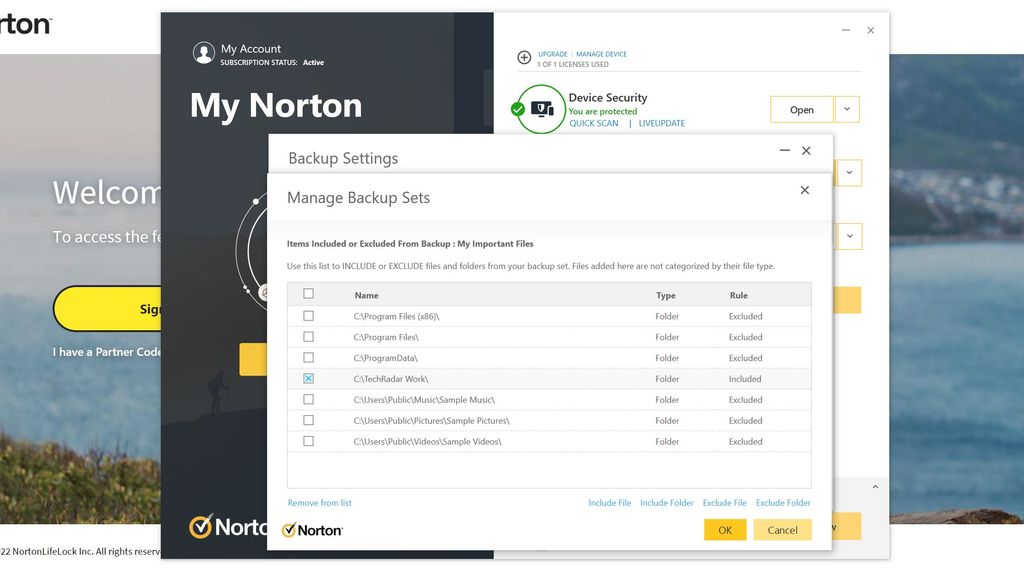Collapse the panel using the caret at bottom right

pos(875,487)
